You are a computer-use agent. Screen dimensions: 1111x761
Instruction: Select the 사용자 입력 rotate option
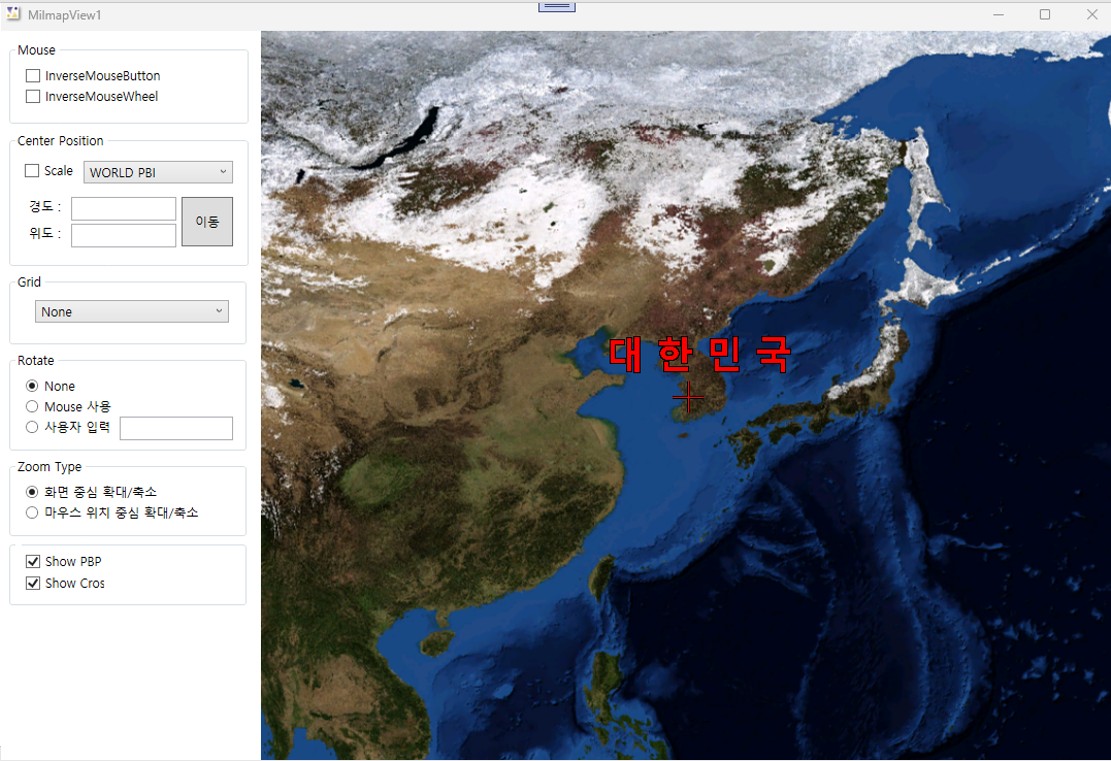pyautogui.click(x=32, y=427)
